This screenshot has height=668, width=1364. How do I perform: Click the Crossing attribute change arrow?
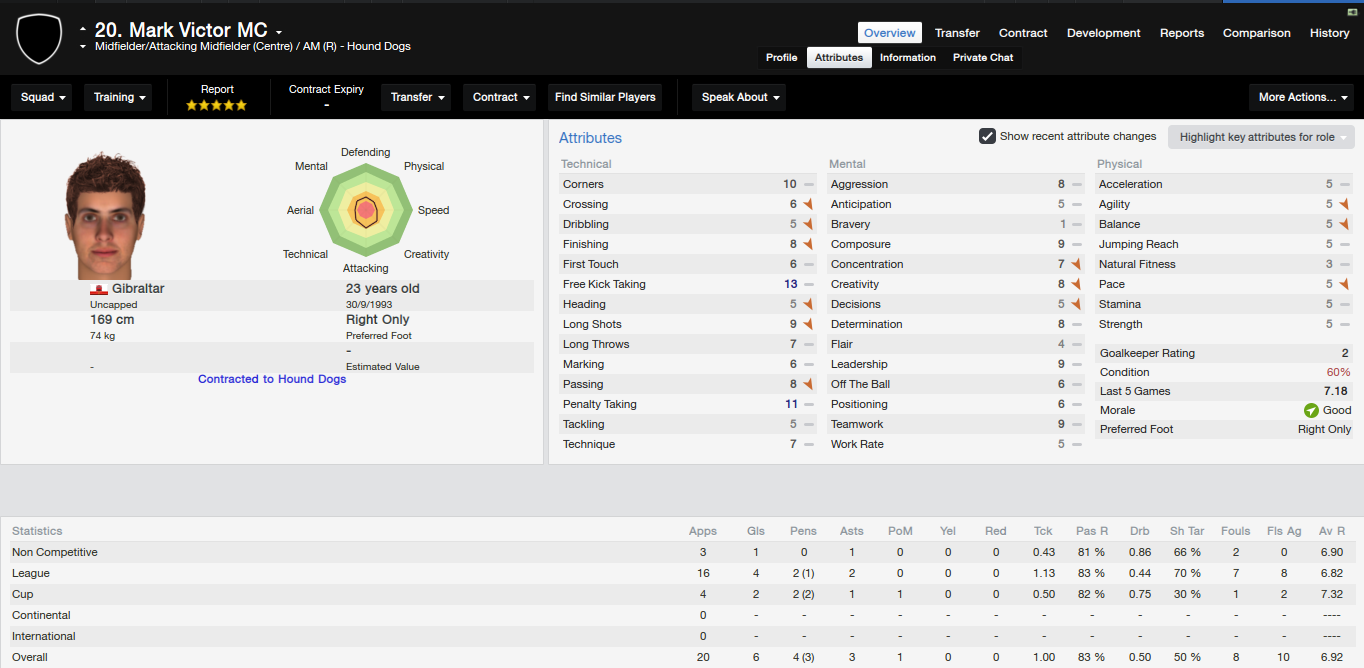click(x=808, y=204)
